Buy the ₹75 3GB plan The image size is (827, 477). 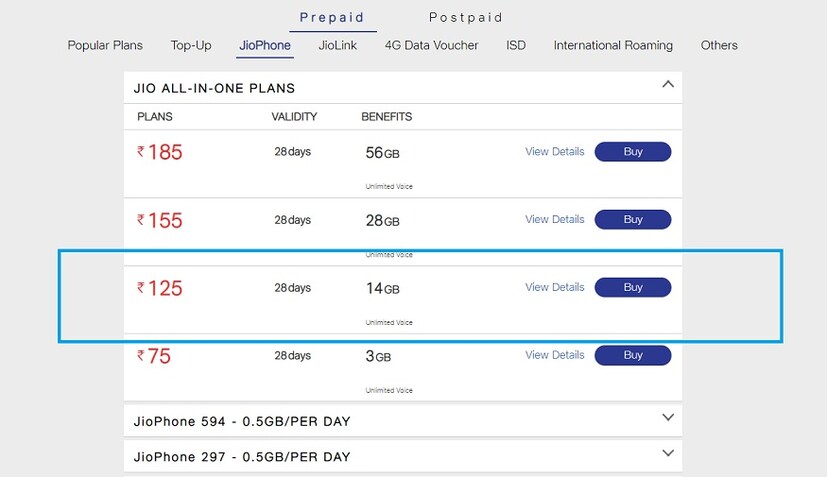coord(633,355)
